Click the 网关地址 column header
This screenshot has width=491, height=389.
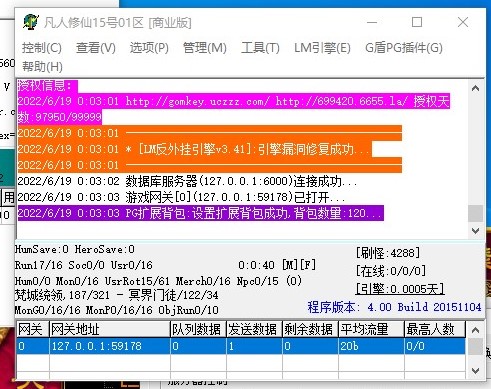coord(110,329)
